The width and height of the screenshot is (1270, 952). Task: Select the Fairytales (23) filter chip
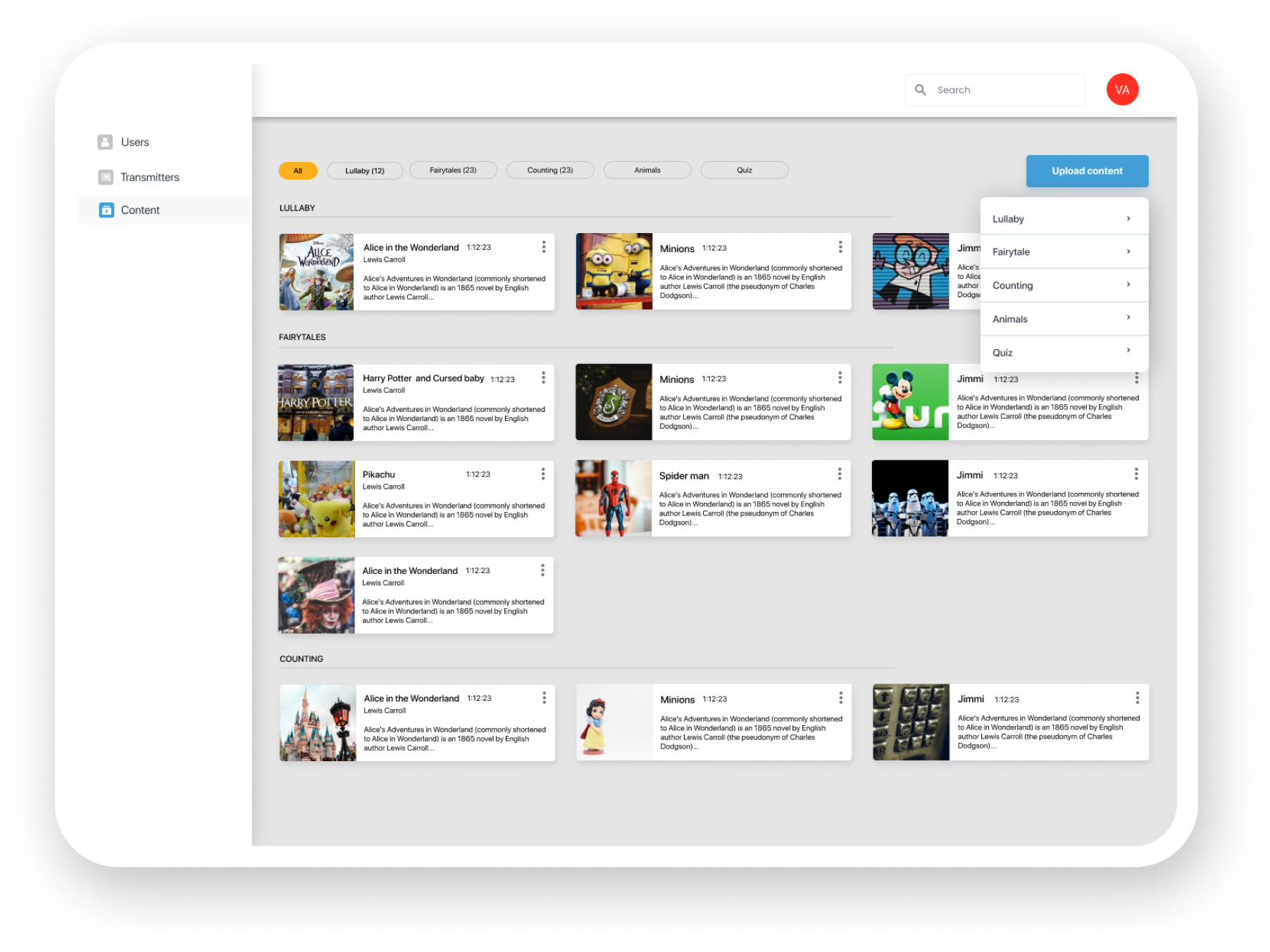[453, 170]
